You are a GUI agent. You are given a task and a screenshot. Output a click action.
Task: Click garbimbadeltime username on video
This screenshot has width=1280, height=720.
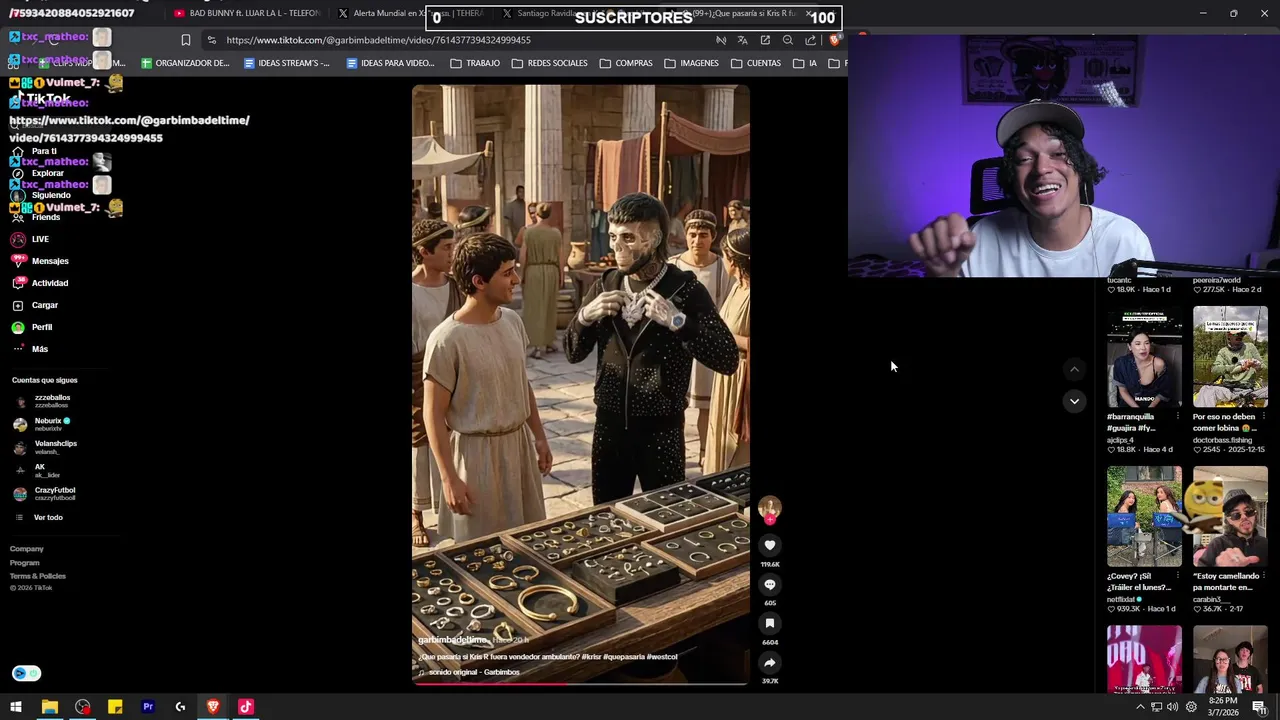pyautogui.click(x=452, y=640)
